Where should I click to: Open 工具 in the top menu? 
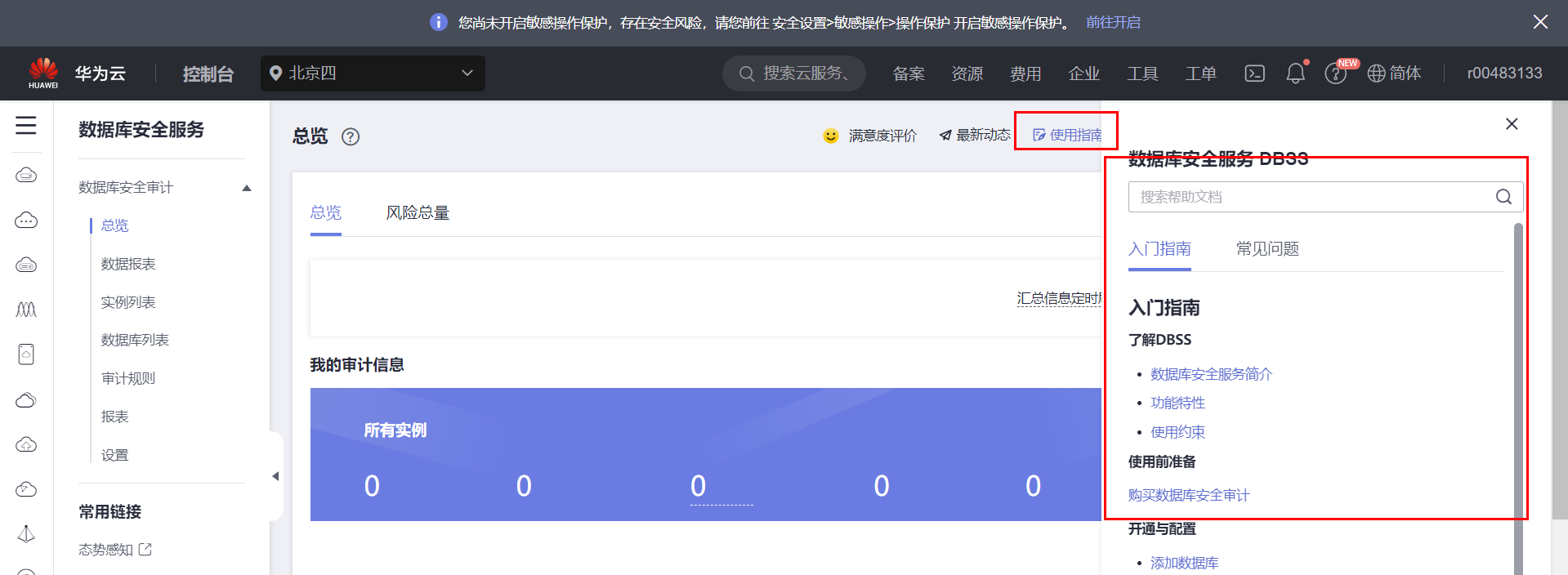click(1143, 74)
